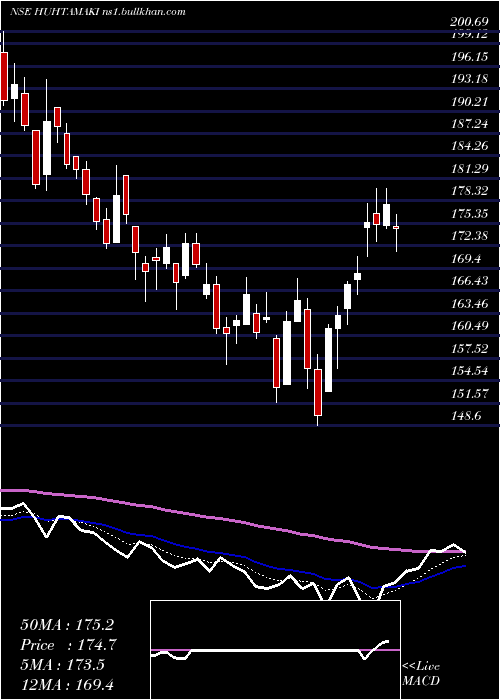The width and height of the screenshot is (500, 700).
Task: Select the 181.29 price axis label
Action: 471,170
